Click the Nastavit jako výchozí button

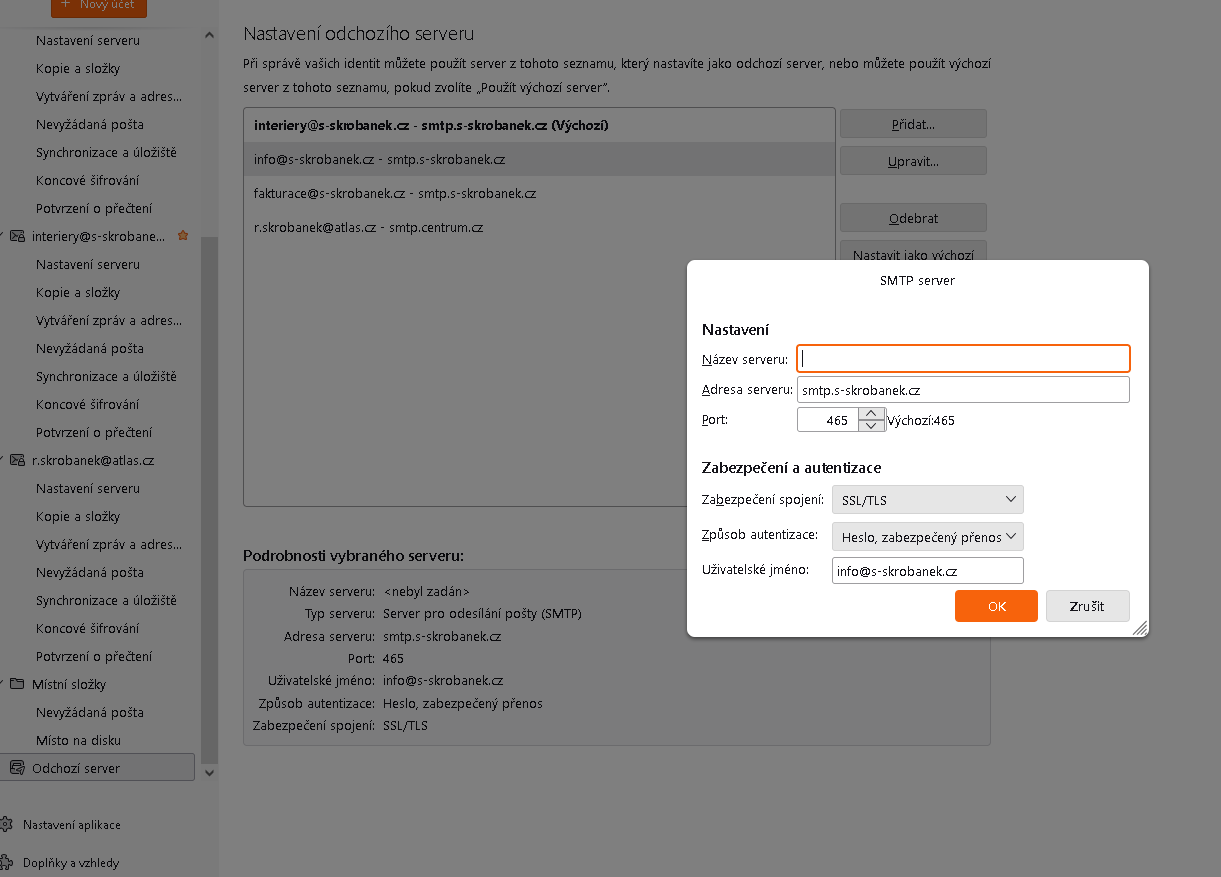coord(913,251)
